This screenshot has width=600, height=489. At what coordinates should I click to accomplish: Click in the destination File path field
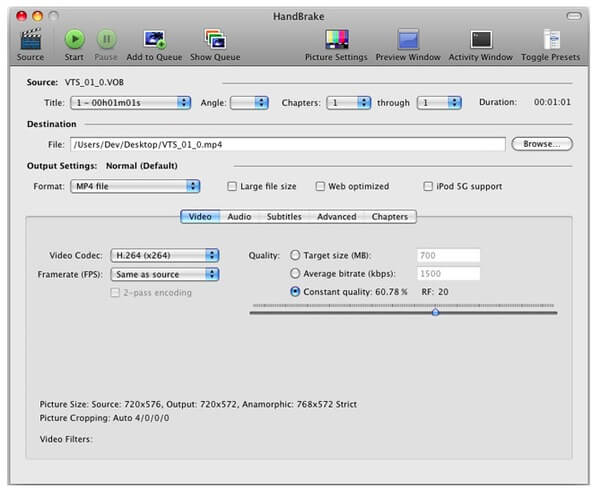point(288,144)
